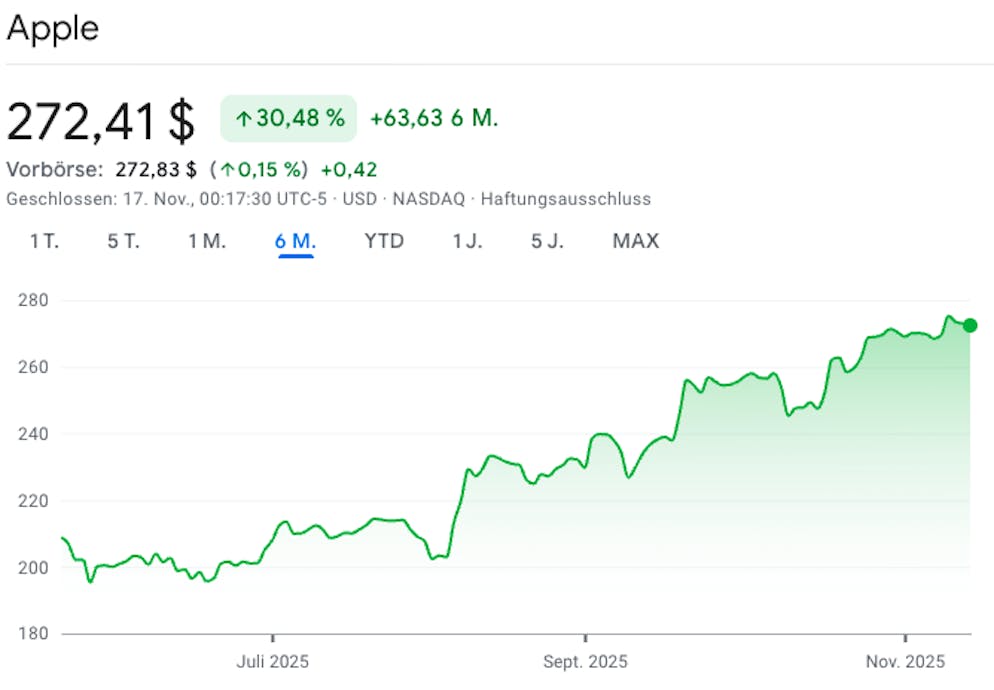
Task: Click the Juli 2025 axis label
Action: (272, 662)
